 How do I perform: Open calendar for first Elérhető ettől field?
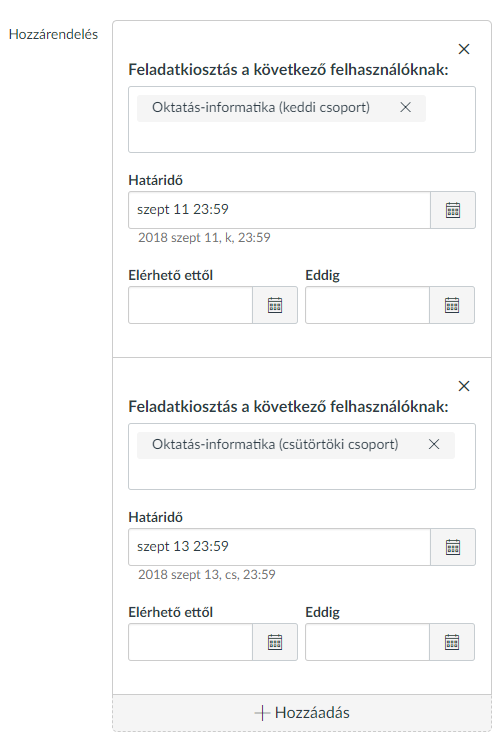[275, 305]
